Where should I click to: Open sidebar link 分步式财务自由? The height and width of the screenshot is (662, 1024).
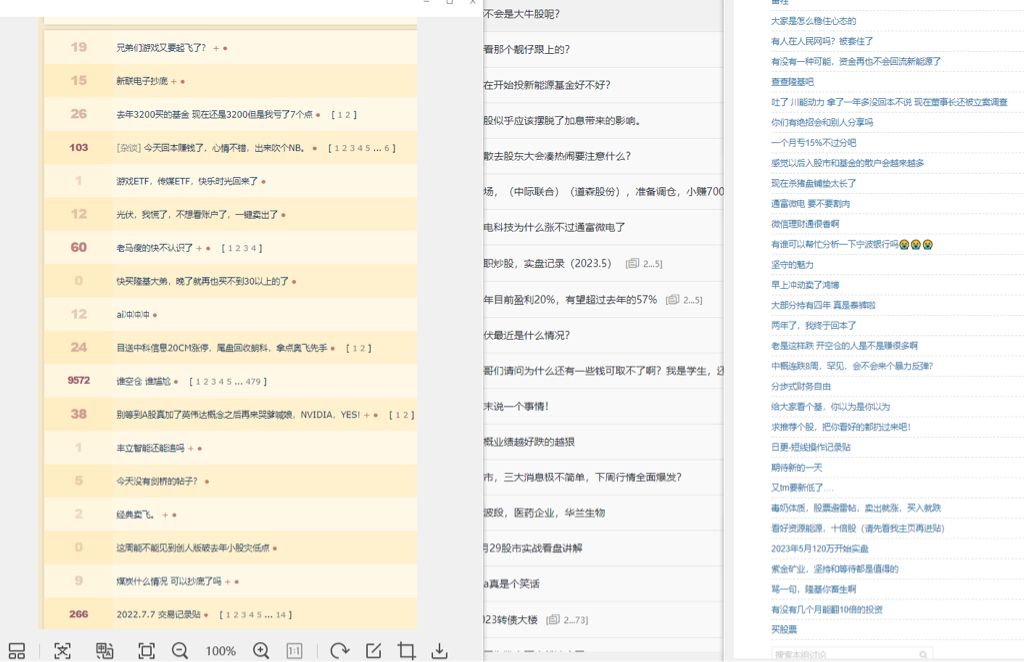pos(801,386)
